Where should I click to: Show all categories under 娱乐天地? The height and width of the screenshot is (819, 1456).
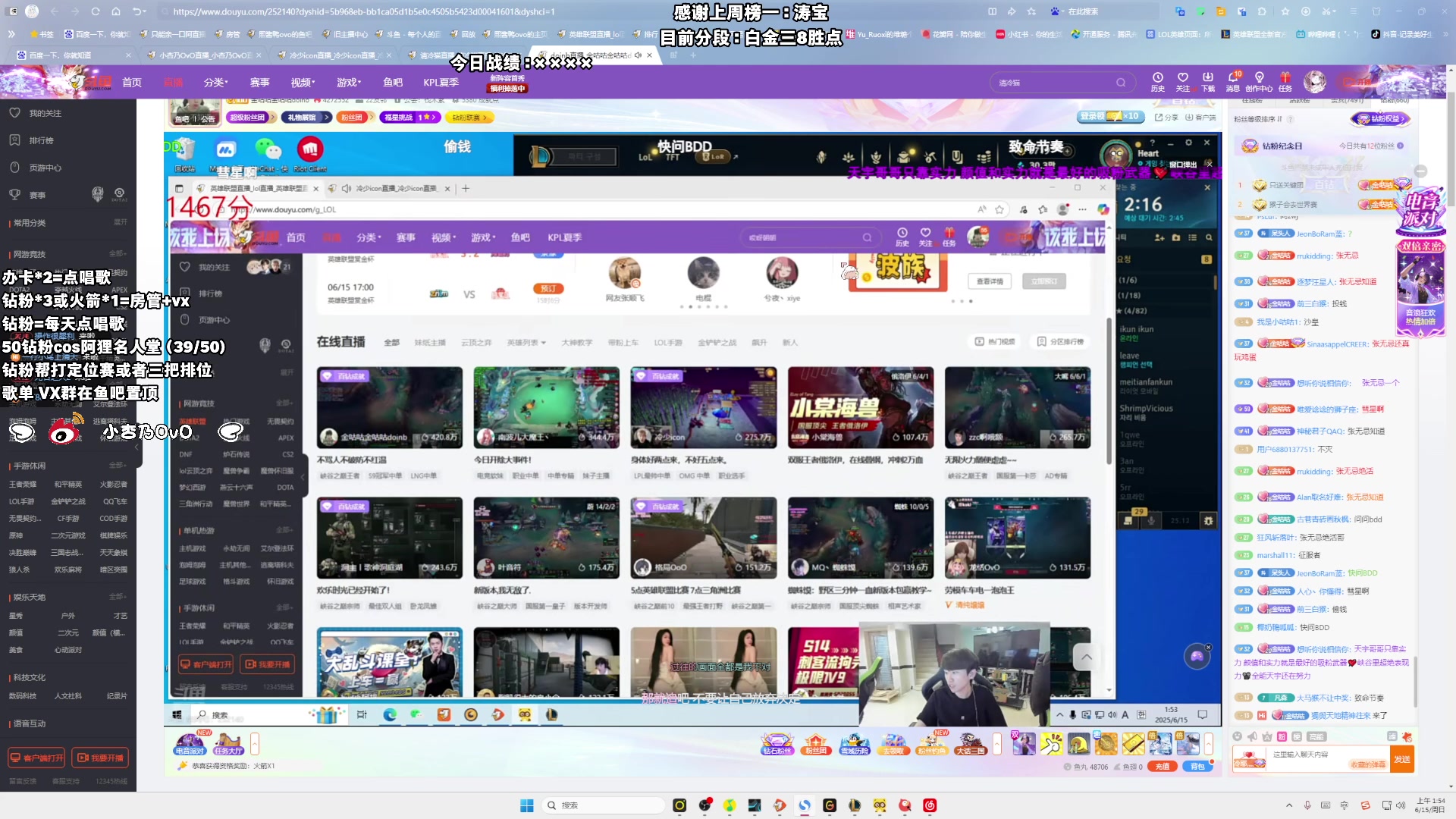click(118, 597)
